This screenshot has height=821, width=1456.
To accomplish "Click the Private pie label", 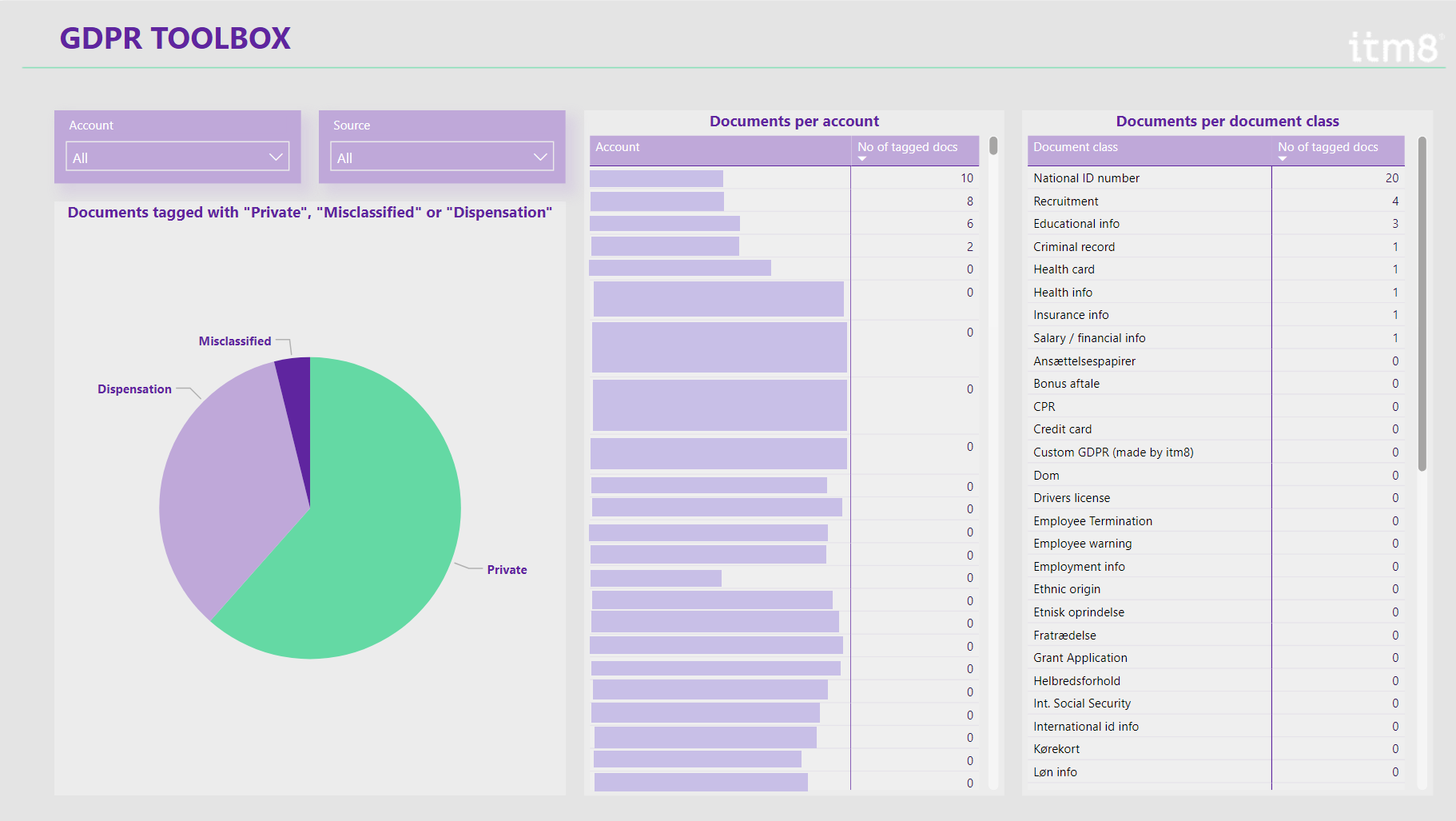I will tap(507, 570).
